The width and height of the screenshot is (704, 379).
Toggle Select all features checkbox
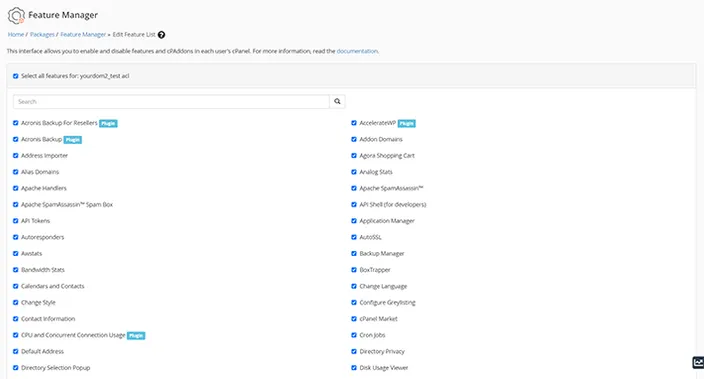[x=16, y=76]
